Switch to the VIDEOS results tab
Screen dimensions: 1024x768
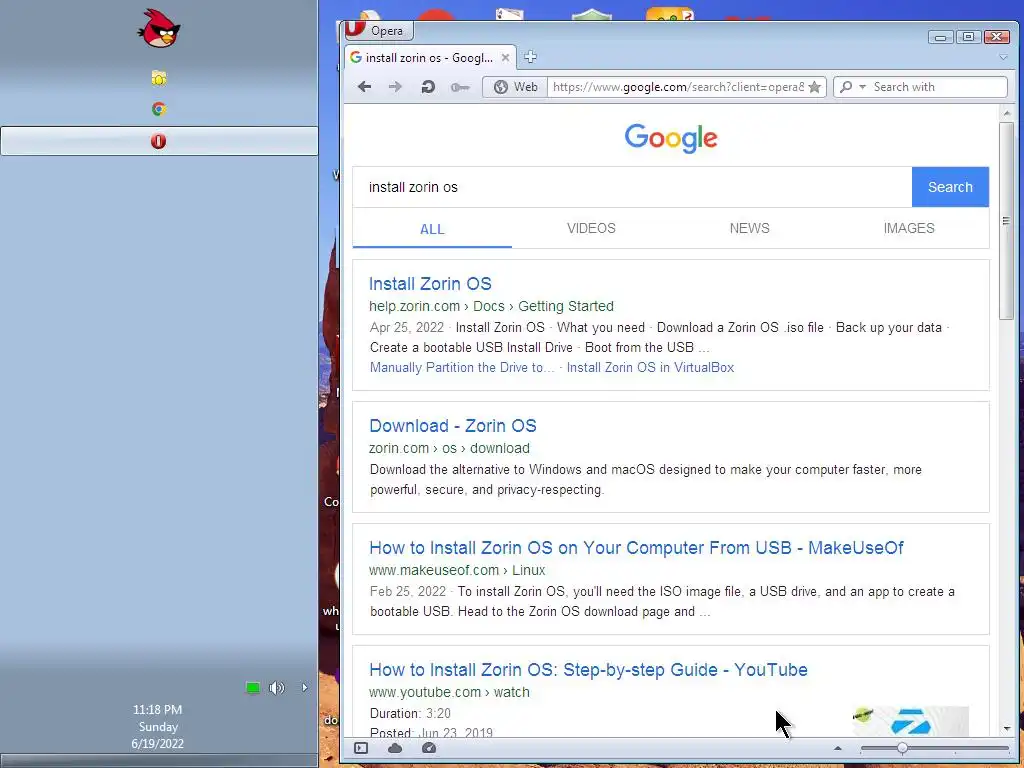tap(591, 229)
